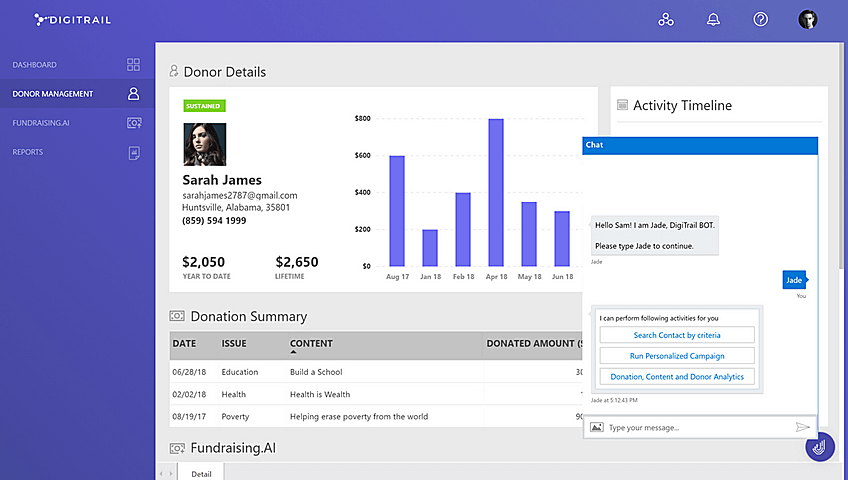Click email sarahjames2787@gmail.com
Viewport: 848px width, 480px height.
240,196
